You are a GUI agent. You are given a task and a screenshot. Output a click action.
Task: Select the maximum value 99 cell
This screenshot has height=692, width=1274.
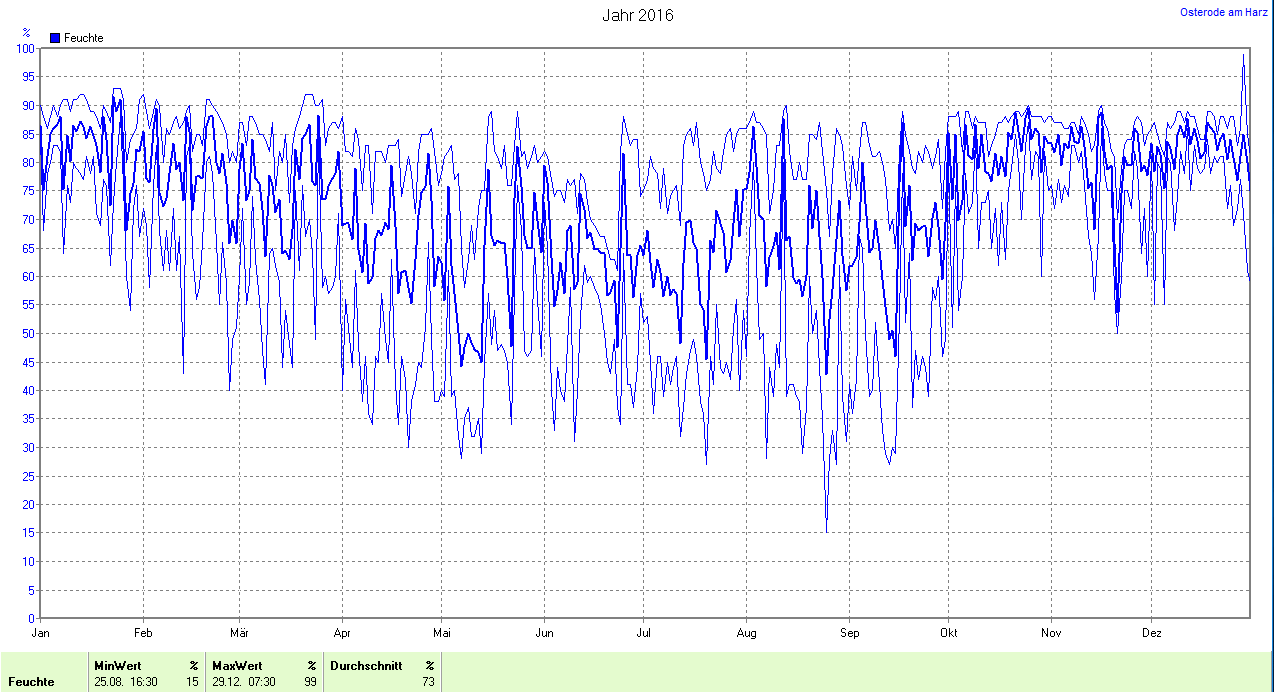310,682
